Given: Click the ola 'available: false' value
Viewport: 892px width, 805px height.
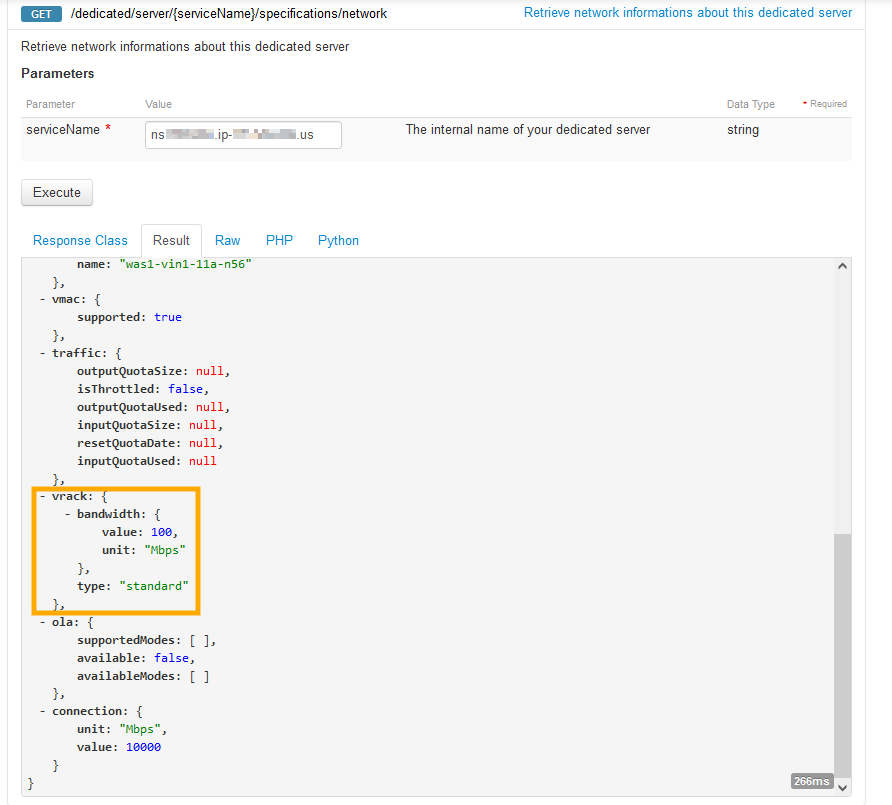Looking at the screenshot, I should pyautogui.click(x=171, y=658).
